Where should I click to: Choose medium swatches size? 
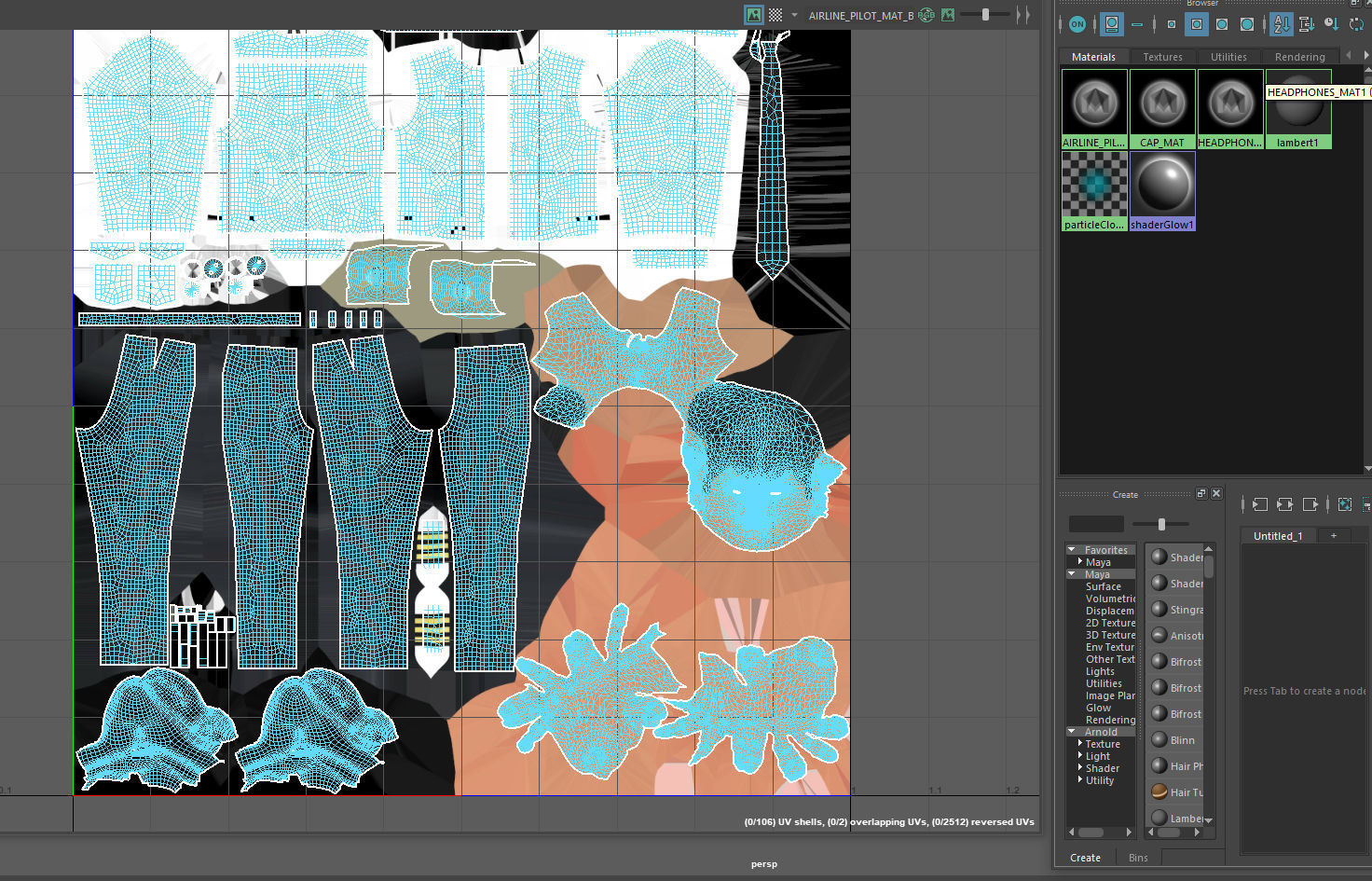click(1197, 24)
